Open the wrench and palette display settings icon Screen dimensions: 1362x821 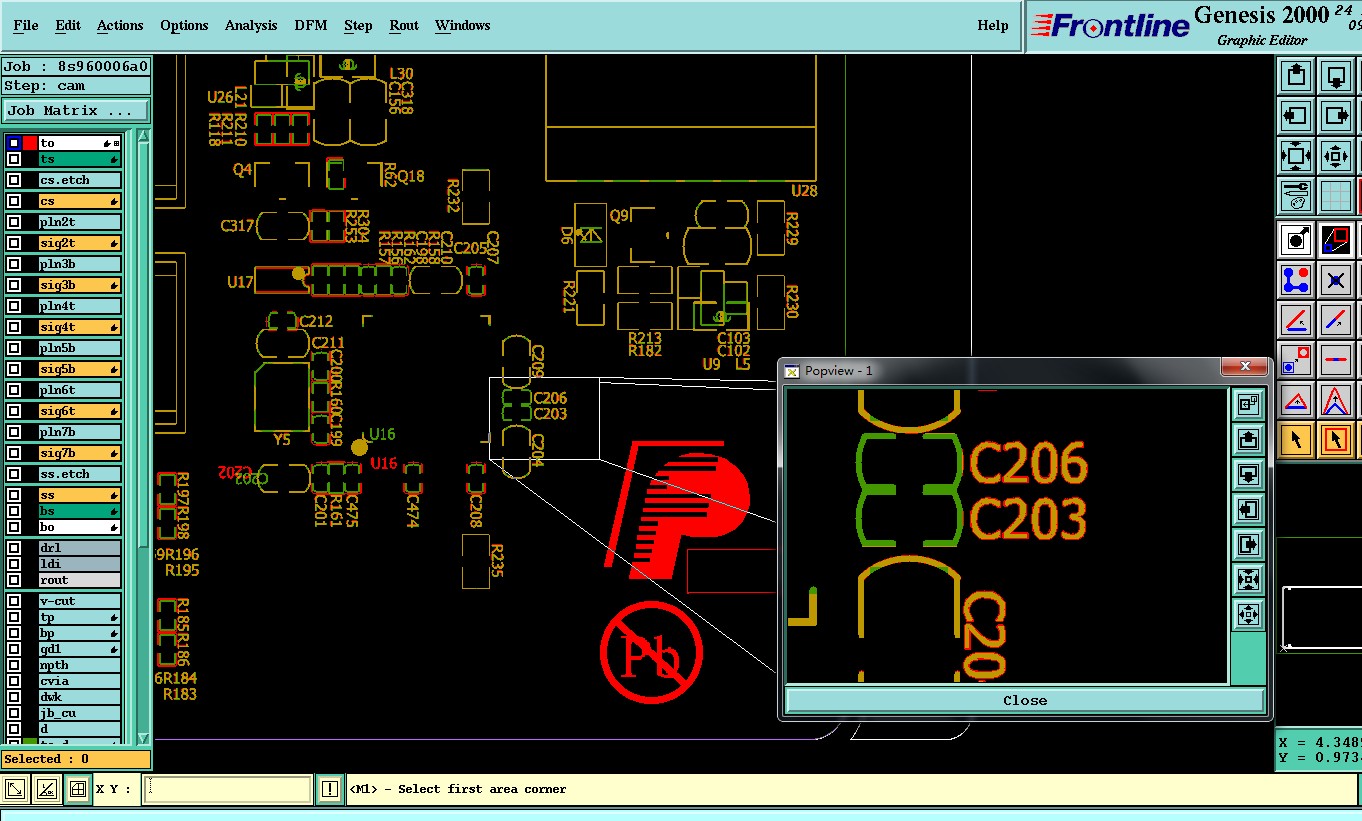pos(1296,195)
